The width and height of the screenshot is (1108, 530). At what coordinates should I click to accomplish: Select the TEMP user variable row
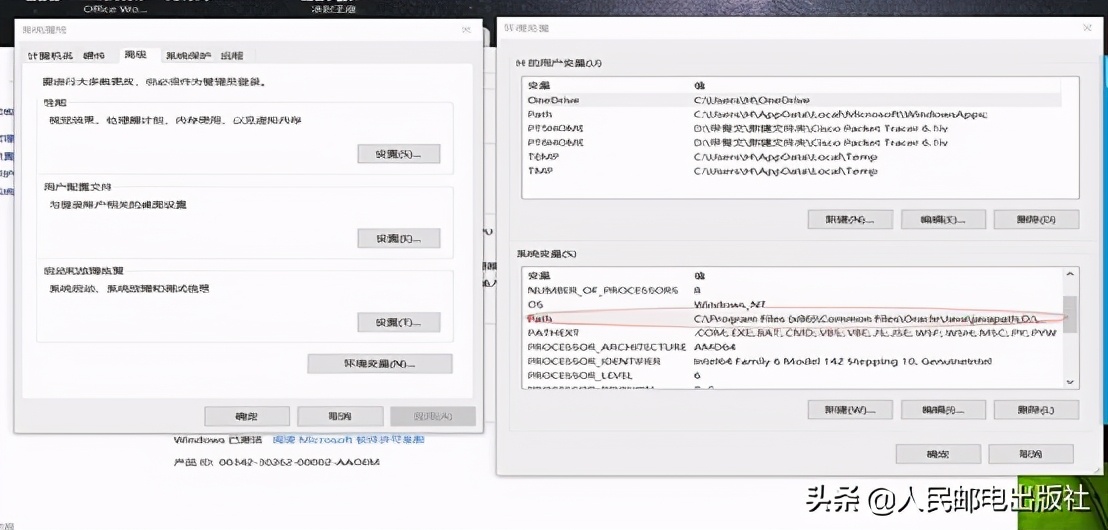point(791,157)
